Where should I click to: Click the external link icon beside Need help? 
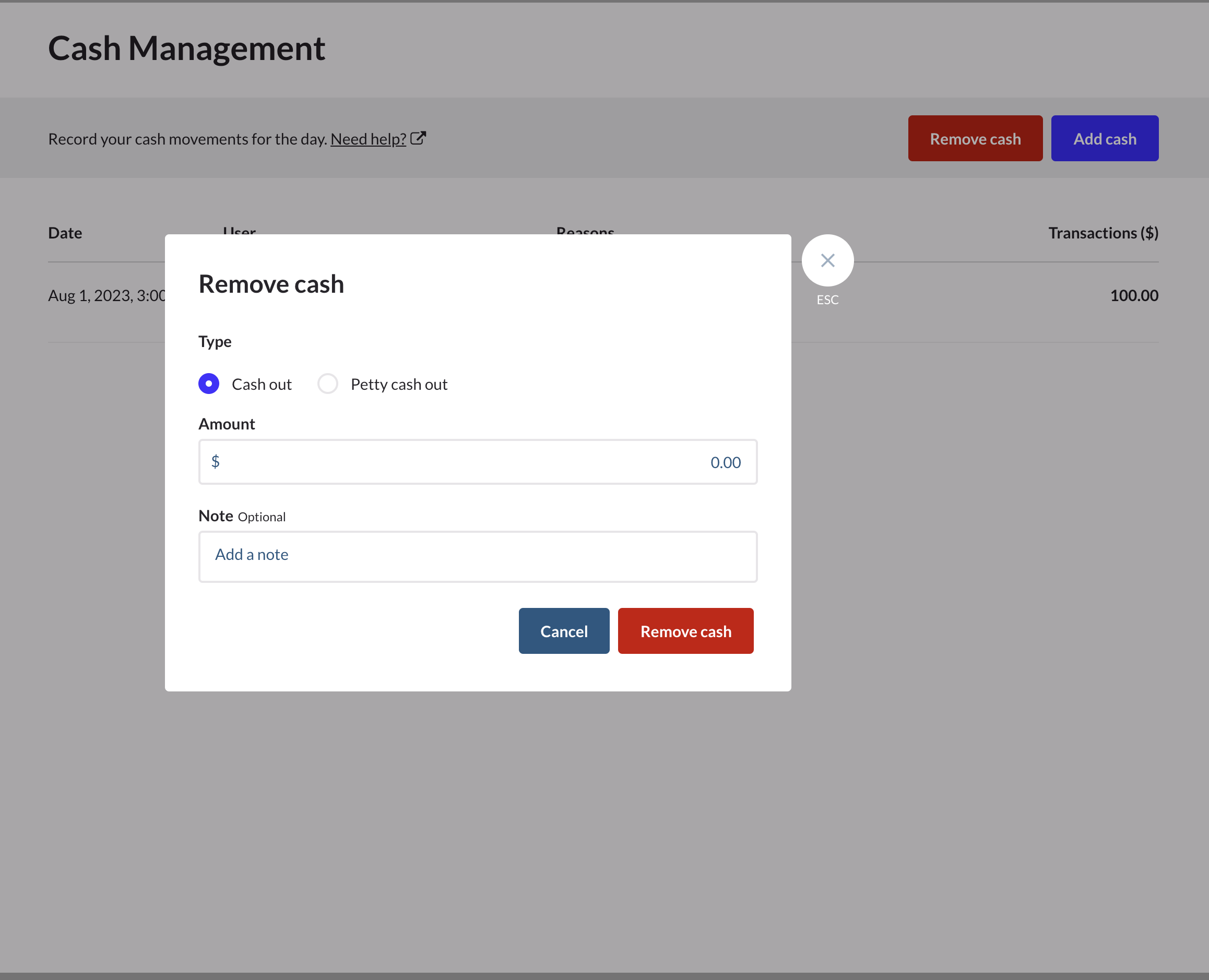(x=418, y=138)
